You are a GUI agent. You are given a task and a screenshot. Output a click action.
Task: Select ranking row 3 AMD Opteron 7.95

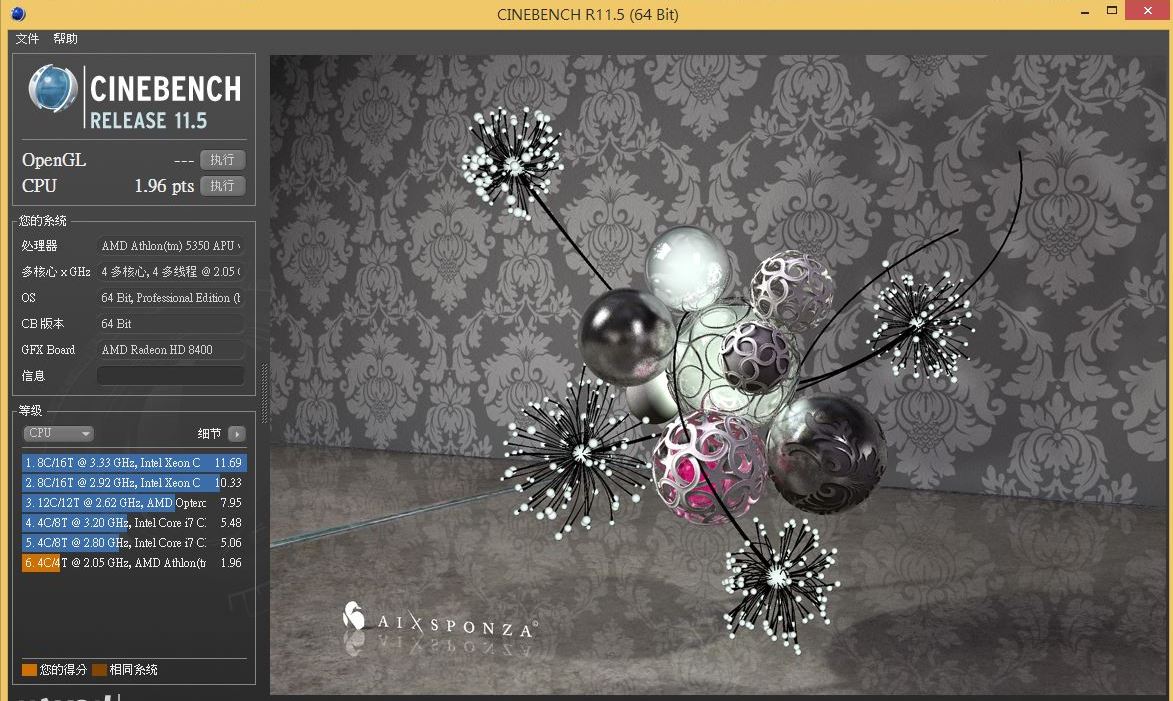[x=134, y=503]
